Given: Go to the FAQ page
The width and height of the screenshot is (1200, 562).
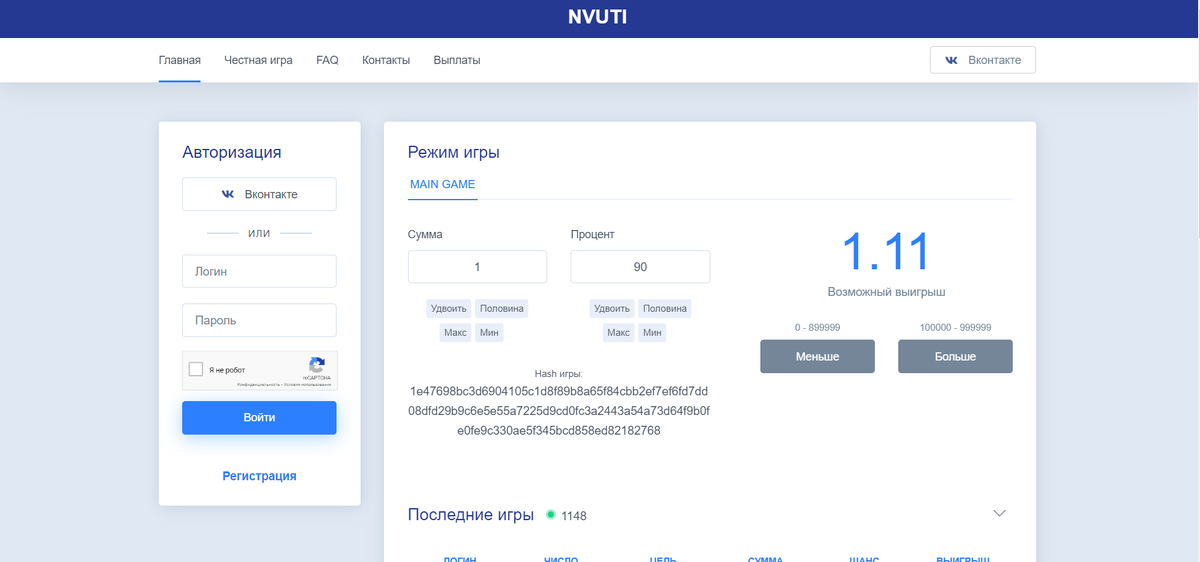Looking at the screenshot, I should click(327, 60).
